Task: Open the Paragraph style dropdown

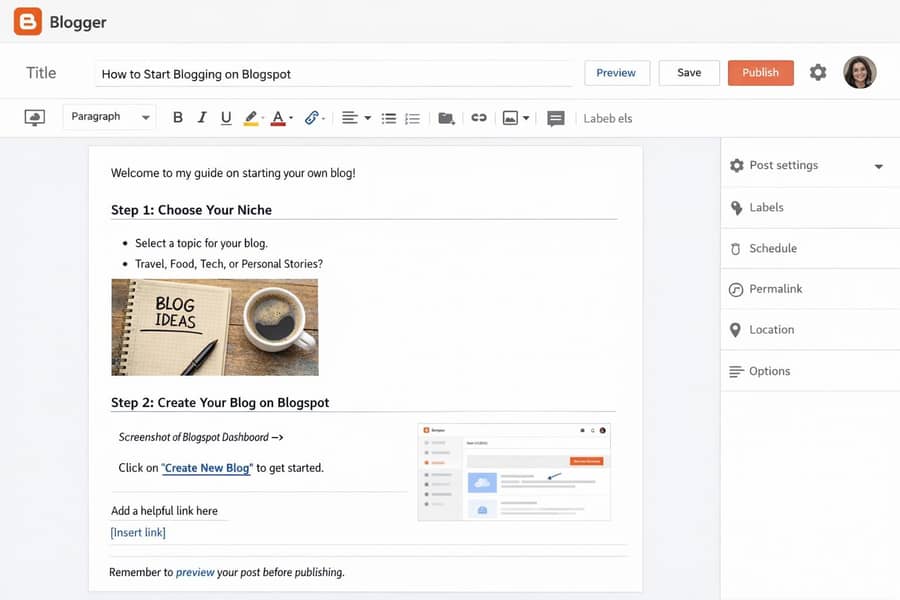Action: pos(109,117)
